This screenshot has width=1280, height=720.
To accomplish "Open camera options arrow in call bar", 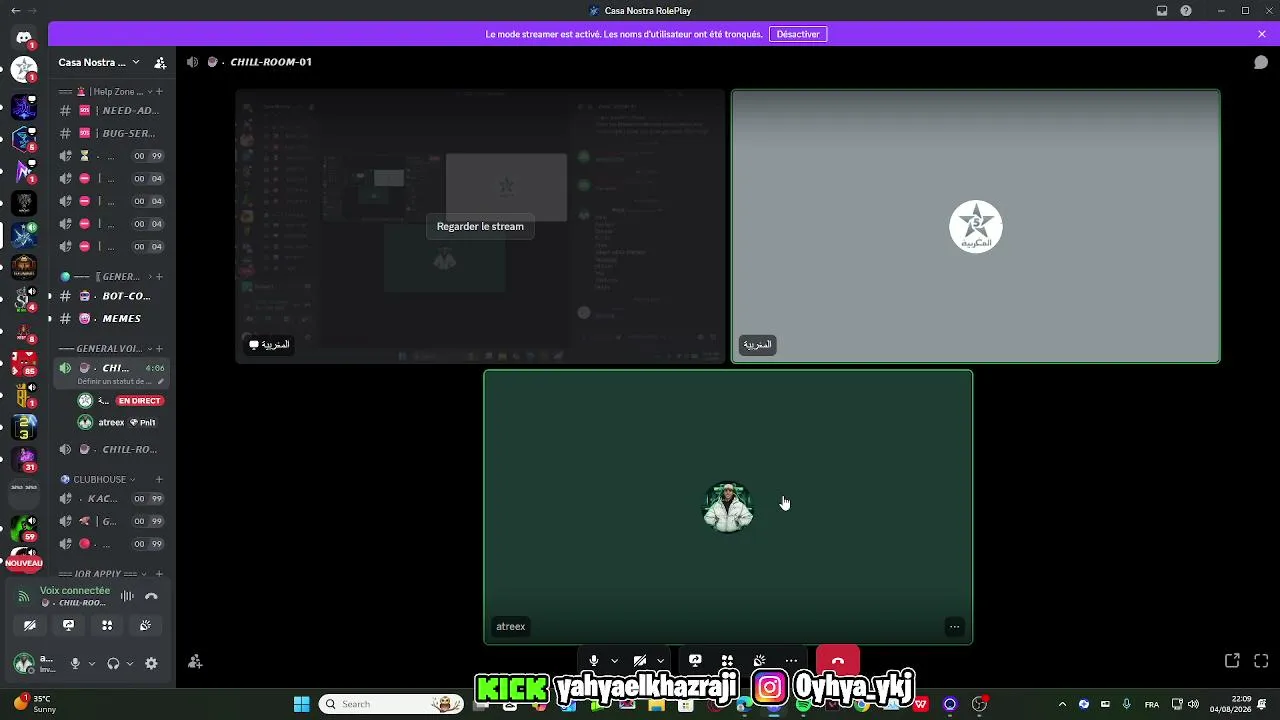I will pyautogui.click(x=660, y=661).
